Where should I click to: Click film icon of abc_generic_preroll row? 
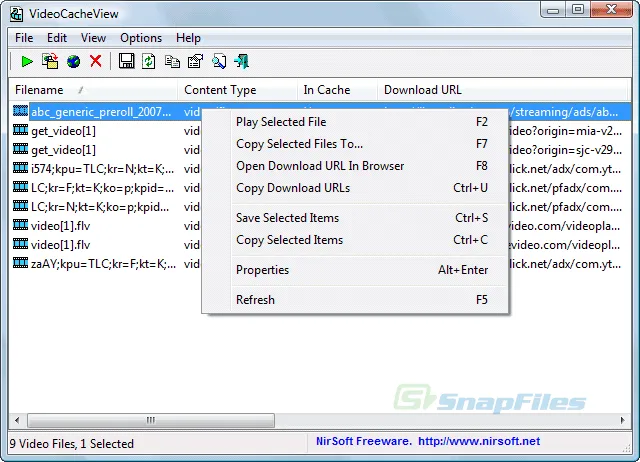tap(20, 111)
